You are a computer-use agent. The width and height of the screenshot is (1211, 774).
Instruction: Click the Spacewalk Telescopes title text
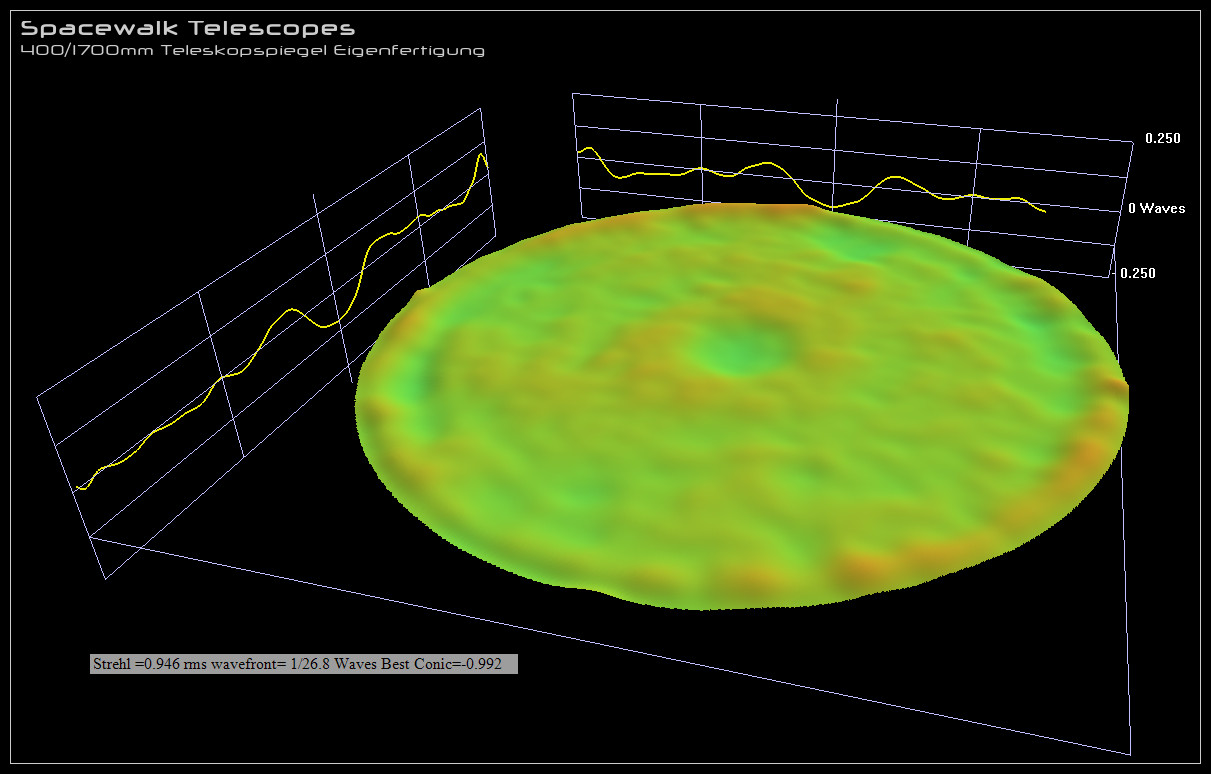(x=187, y=29)
